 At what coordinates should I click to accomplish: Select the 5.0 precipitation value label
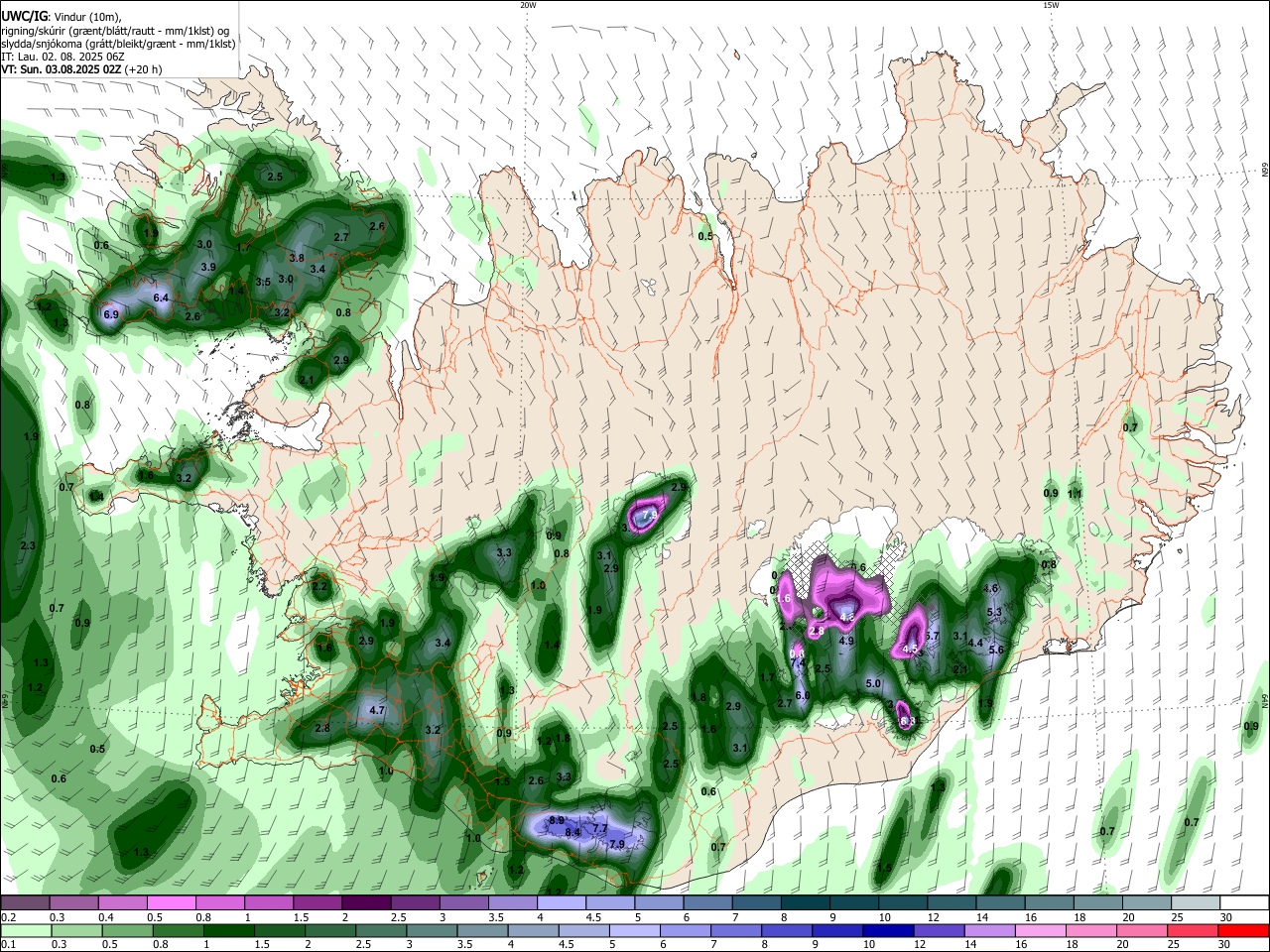873,683
